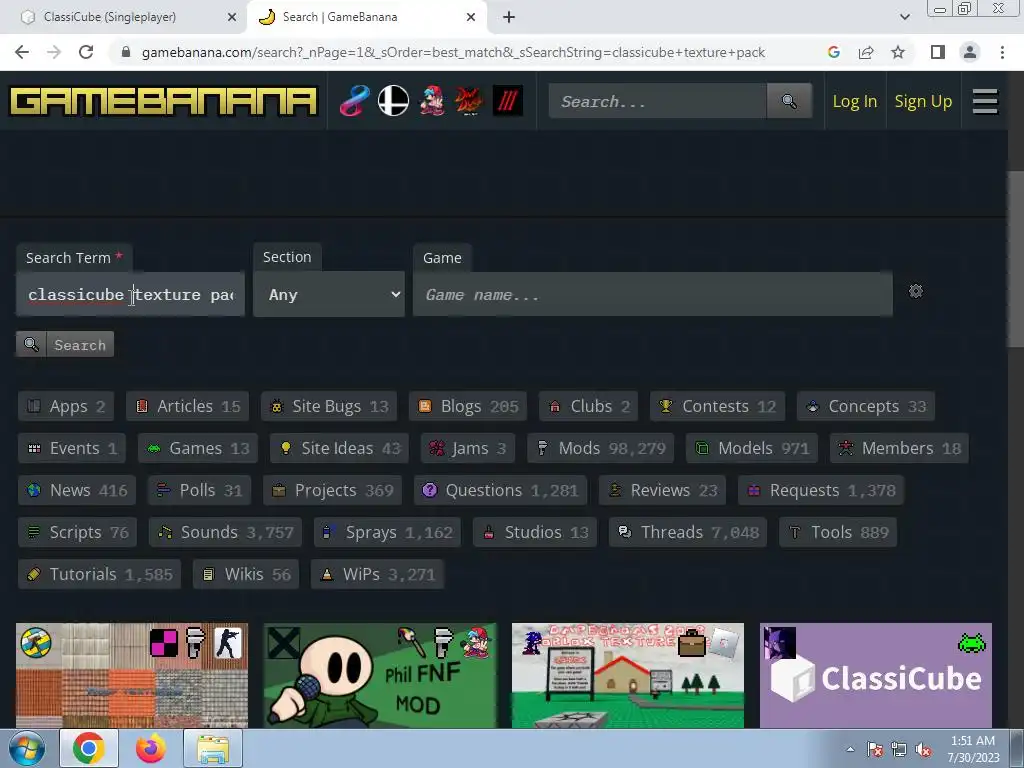Launch Firefox from the taskbar

pyautogui.click(x=151, y=748)
